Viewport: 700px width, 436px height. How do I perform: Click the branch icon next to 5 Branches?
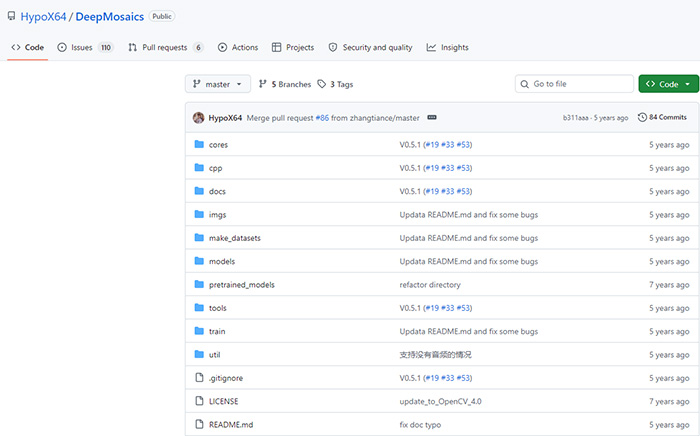pos(262,84)
